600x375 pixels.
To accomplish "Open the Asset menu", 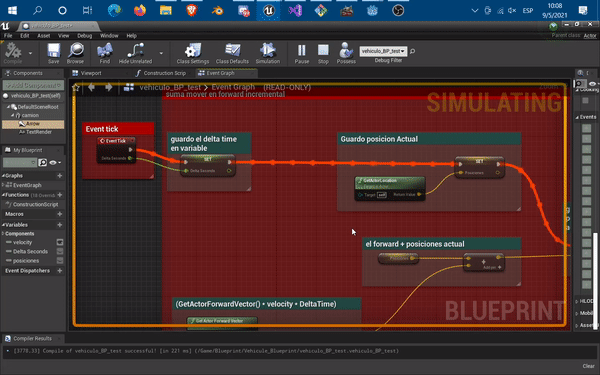I will (x=44, y=36).
